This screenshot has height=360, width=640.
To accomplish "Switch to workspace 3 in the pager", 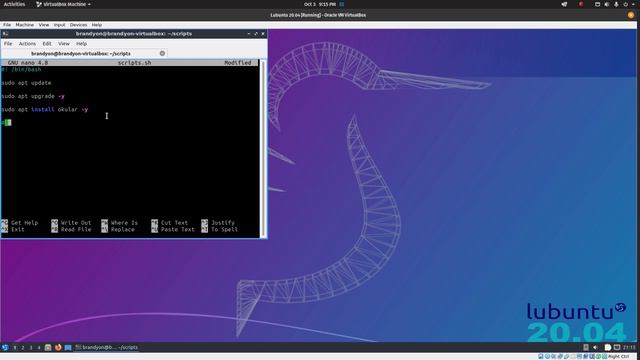I will 31,347.
